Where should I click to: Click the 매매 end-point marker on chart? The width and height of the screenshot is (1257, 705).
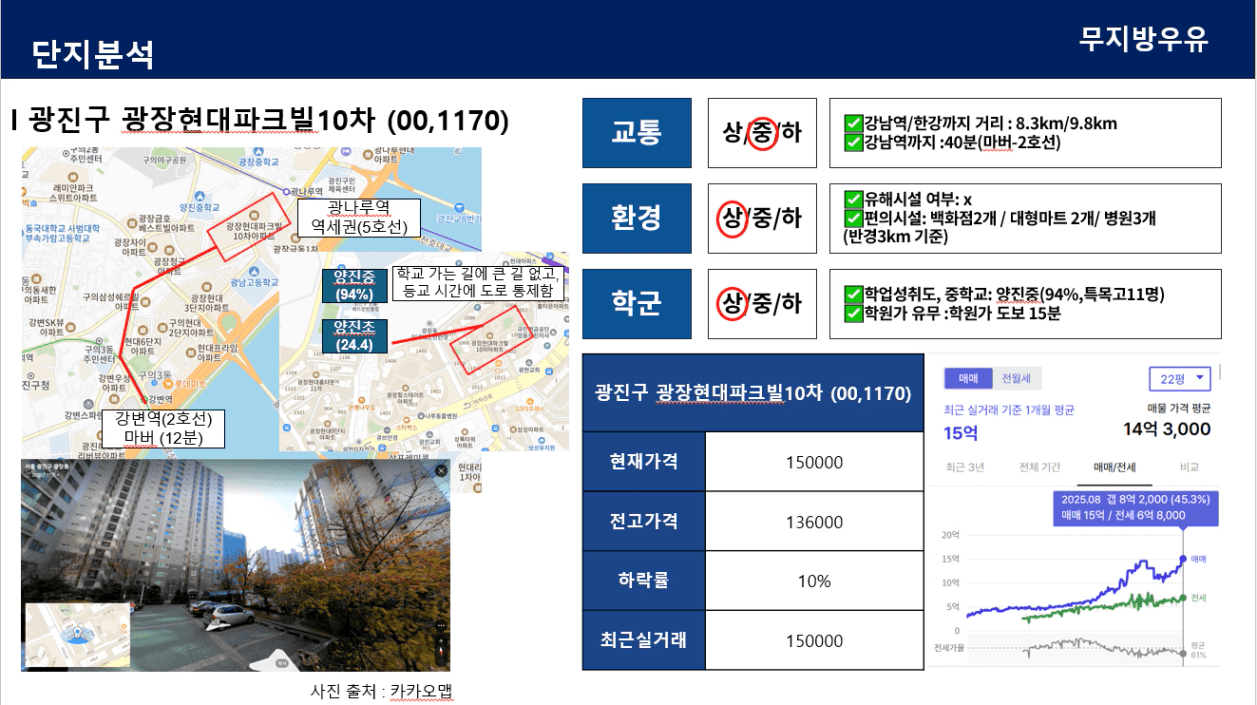(x=1183, y=559)
